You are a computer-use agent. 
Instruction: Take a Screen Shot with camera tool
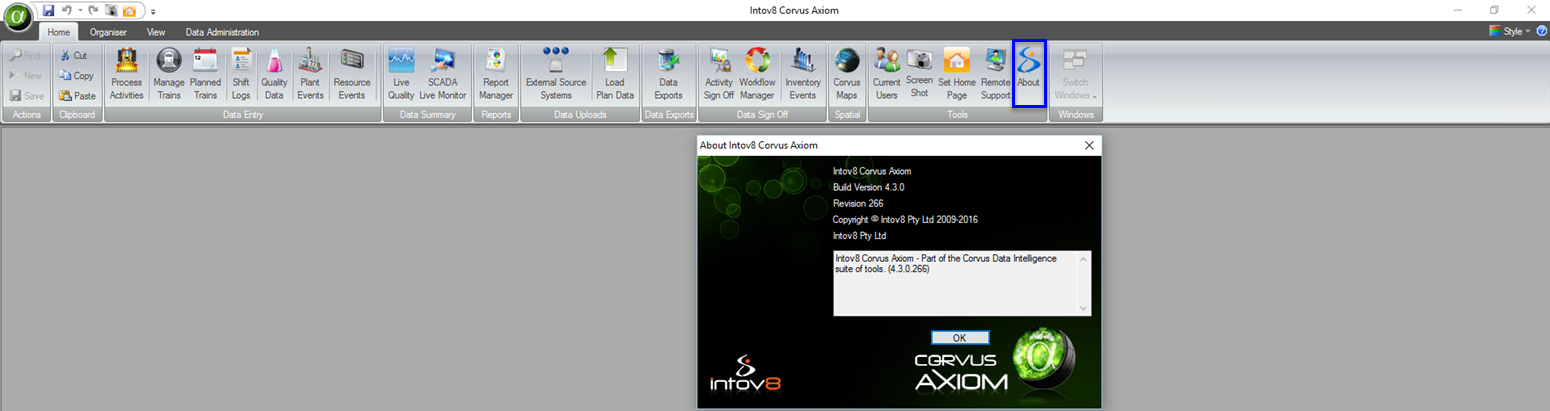point(919,74)
